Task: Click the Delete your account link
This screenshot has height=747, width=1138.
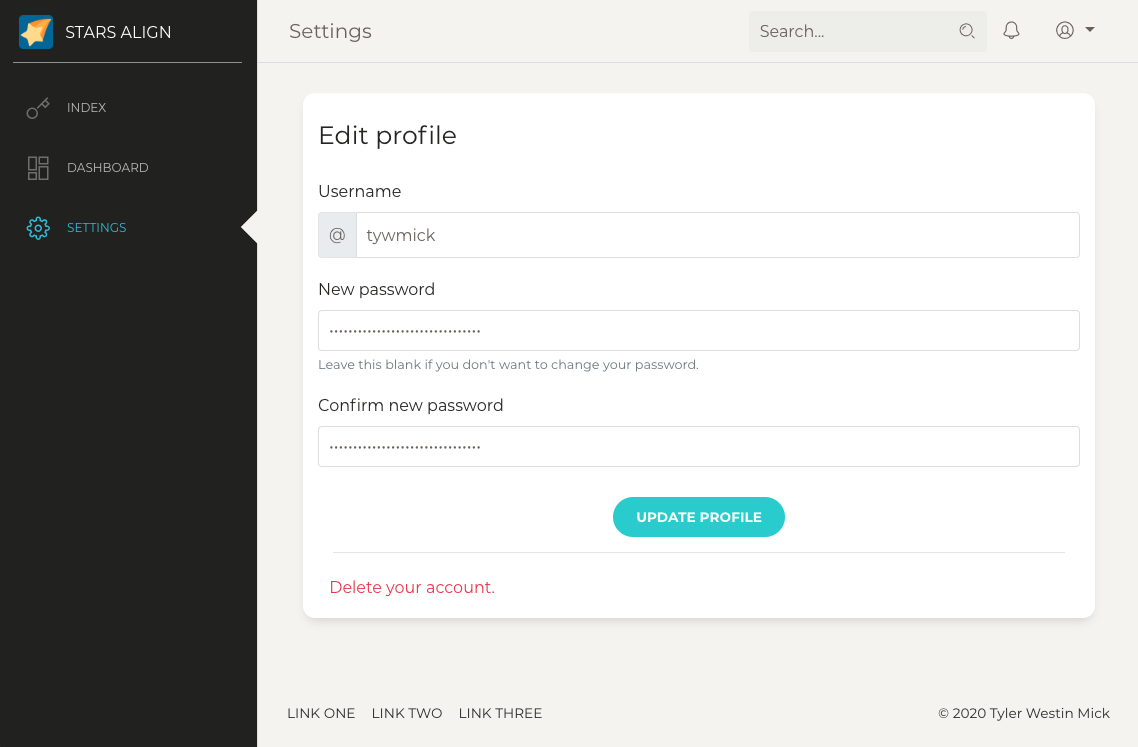Action: (x=411, y=587)
